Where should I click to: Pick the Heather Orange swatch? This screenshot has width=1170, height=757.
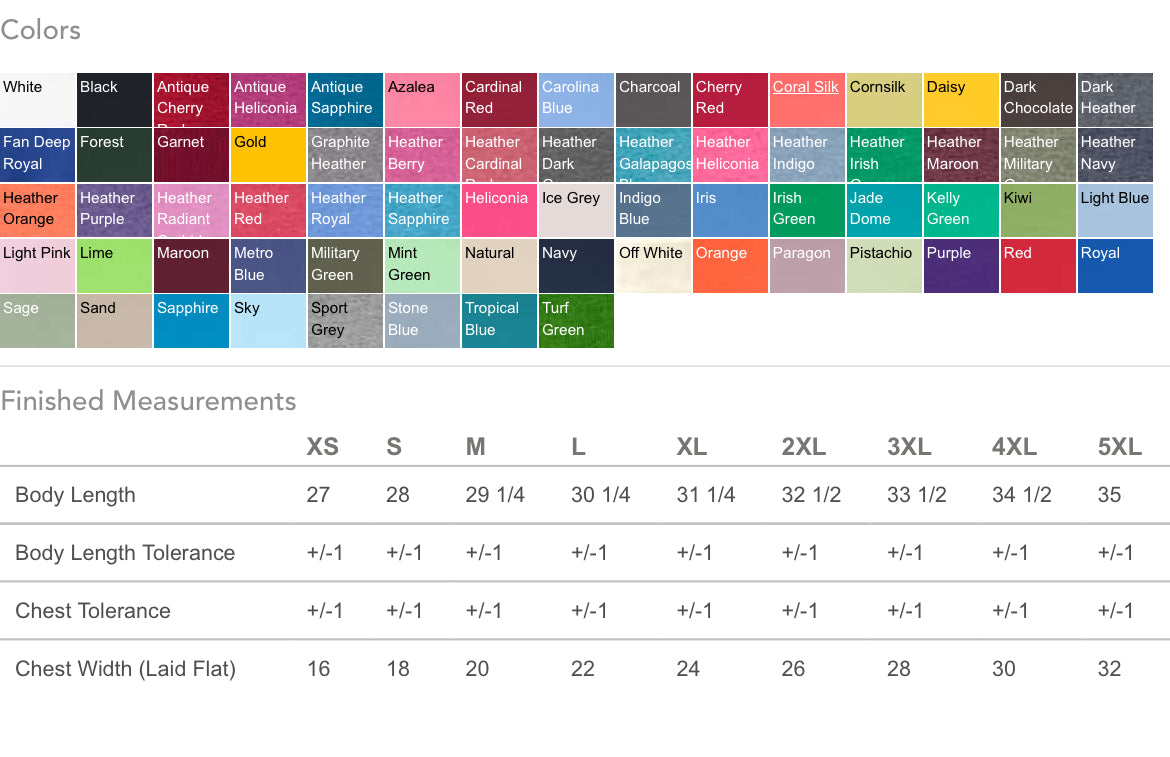pos(37,210)
